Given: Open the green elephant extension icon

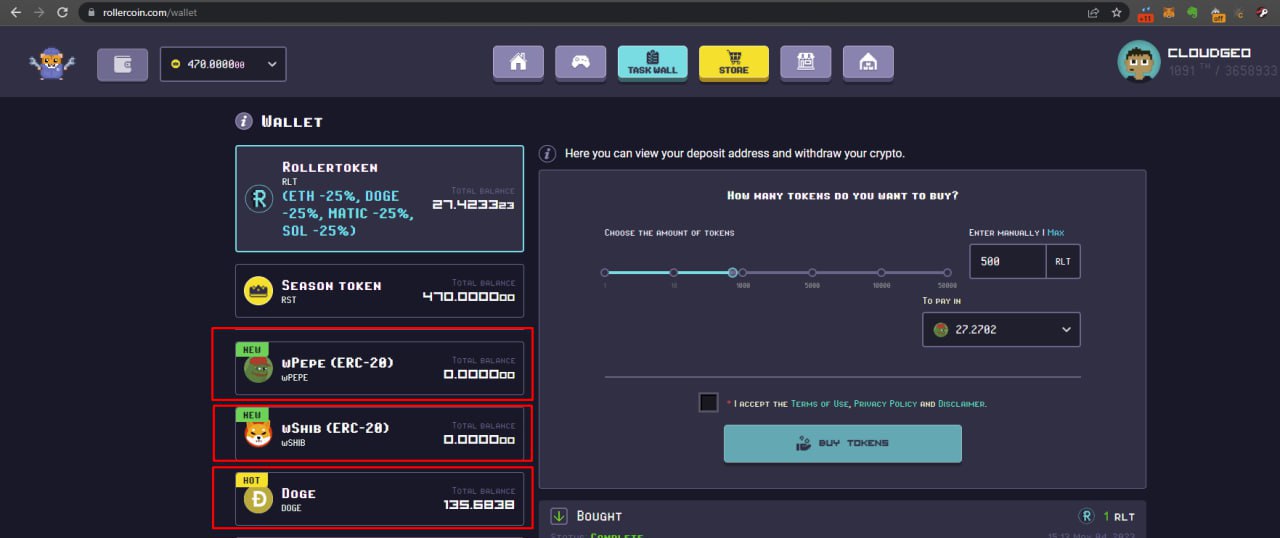Looking at the screenshot, I should point(1193,14).
